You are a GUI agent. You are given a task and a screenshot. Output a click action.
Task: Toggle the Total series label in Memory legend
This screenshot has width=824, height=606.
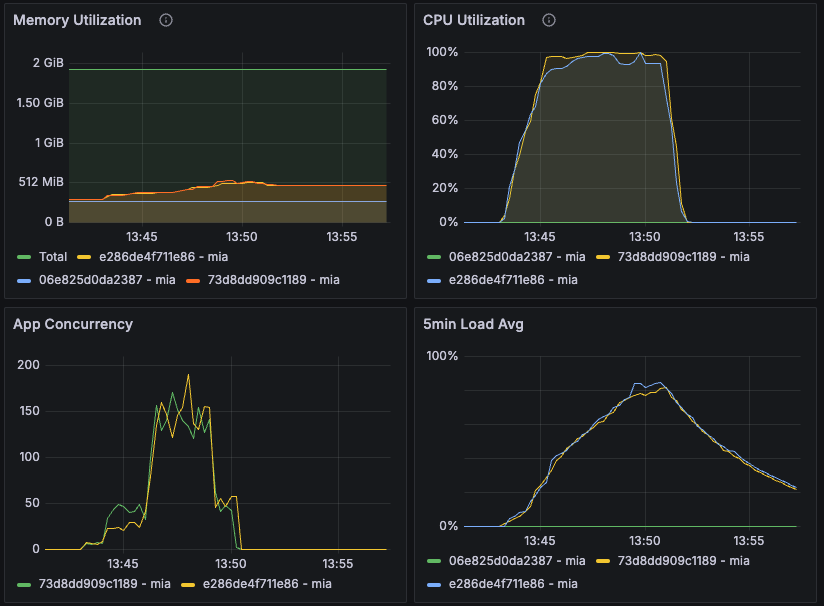53,257
